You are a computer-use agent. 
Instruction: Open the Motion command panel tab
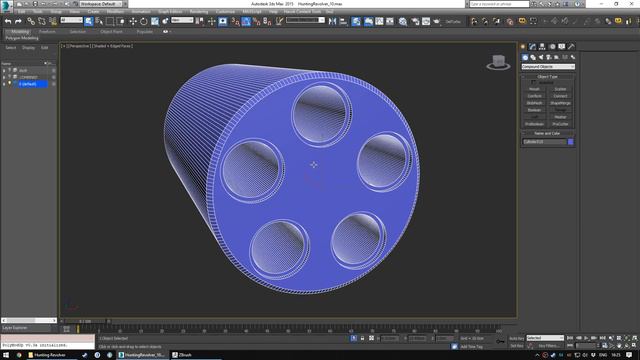point(552,47)
